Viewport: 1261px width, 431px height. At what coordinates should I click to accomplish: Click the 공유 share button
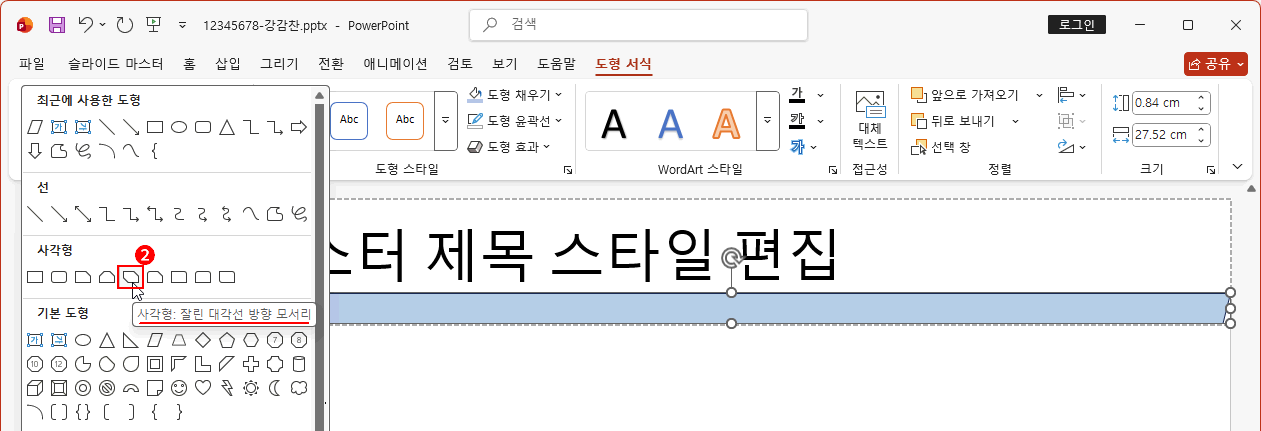click(1216, 64)
